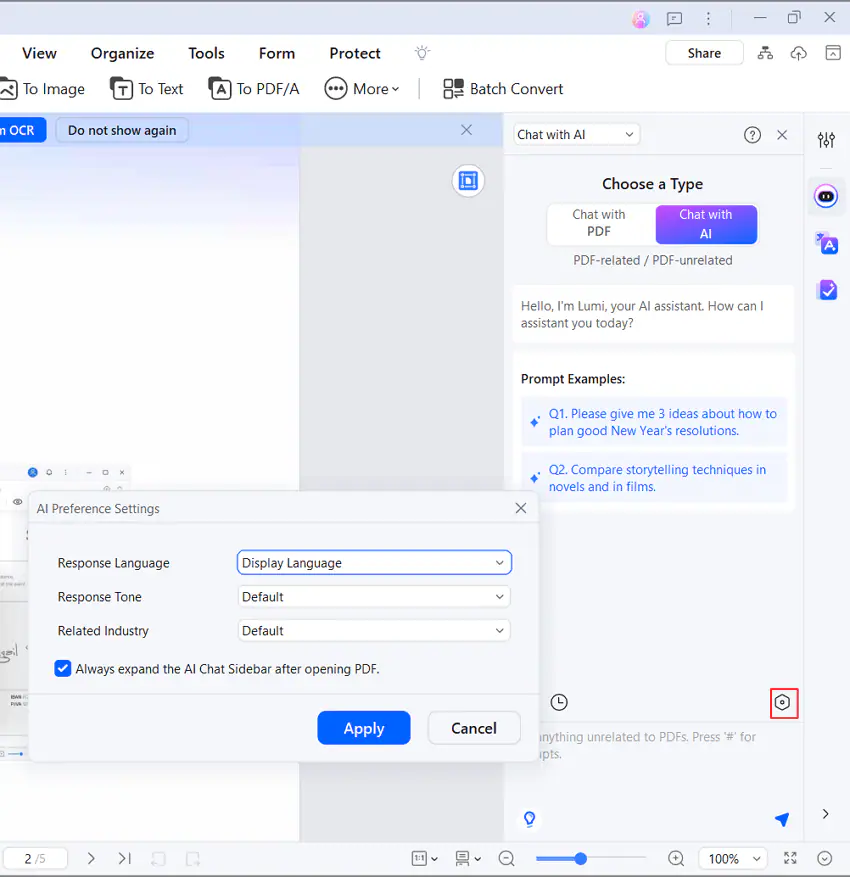Screen dimensions: 850x877
Task: Open the AI Proofread sidebar icon
Action: [x=826, y=290]
